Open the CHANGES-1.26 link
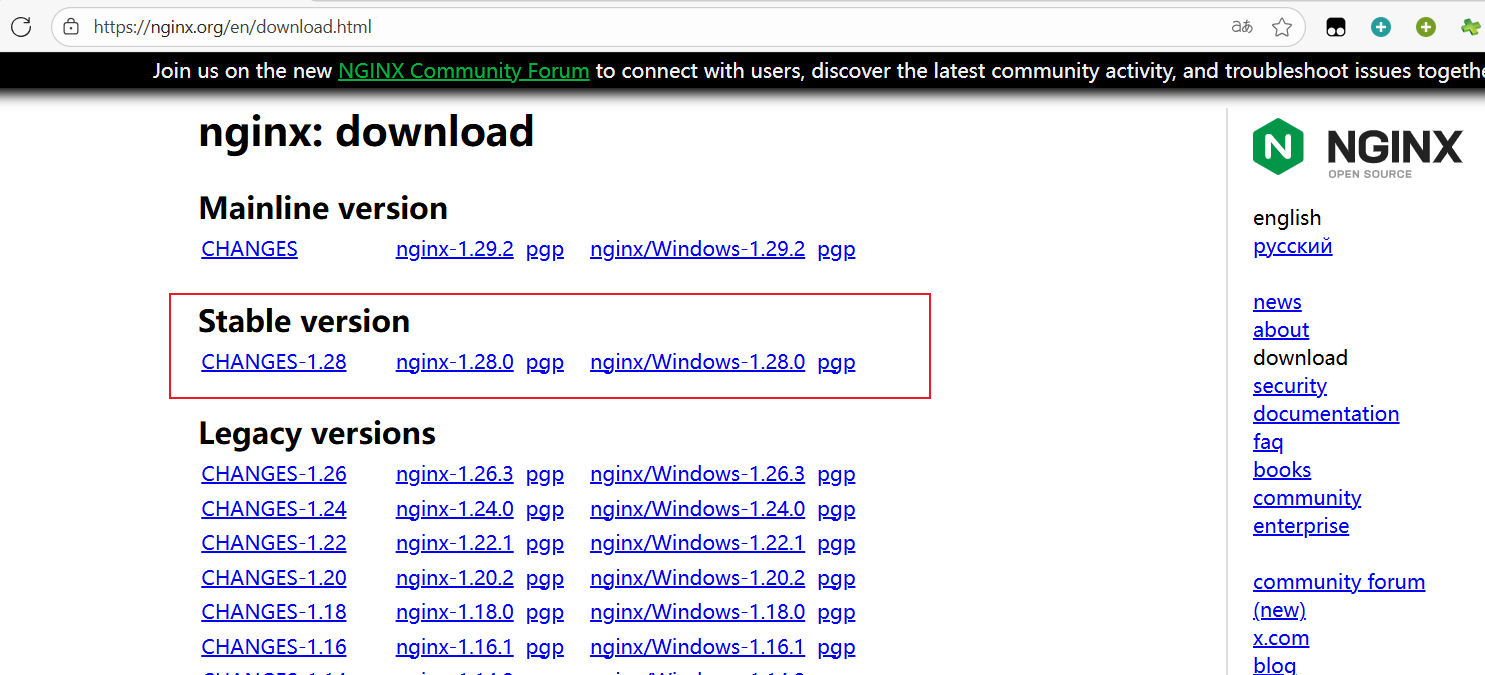 (x=274, y=474)
